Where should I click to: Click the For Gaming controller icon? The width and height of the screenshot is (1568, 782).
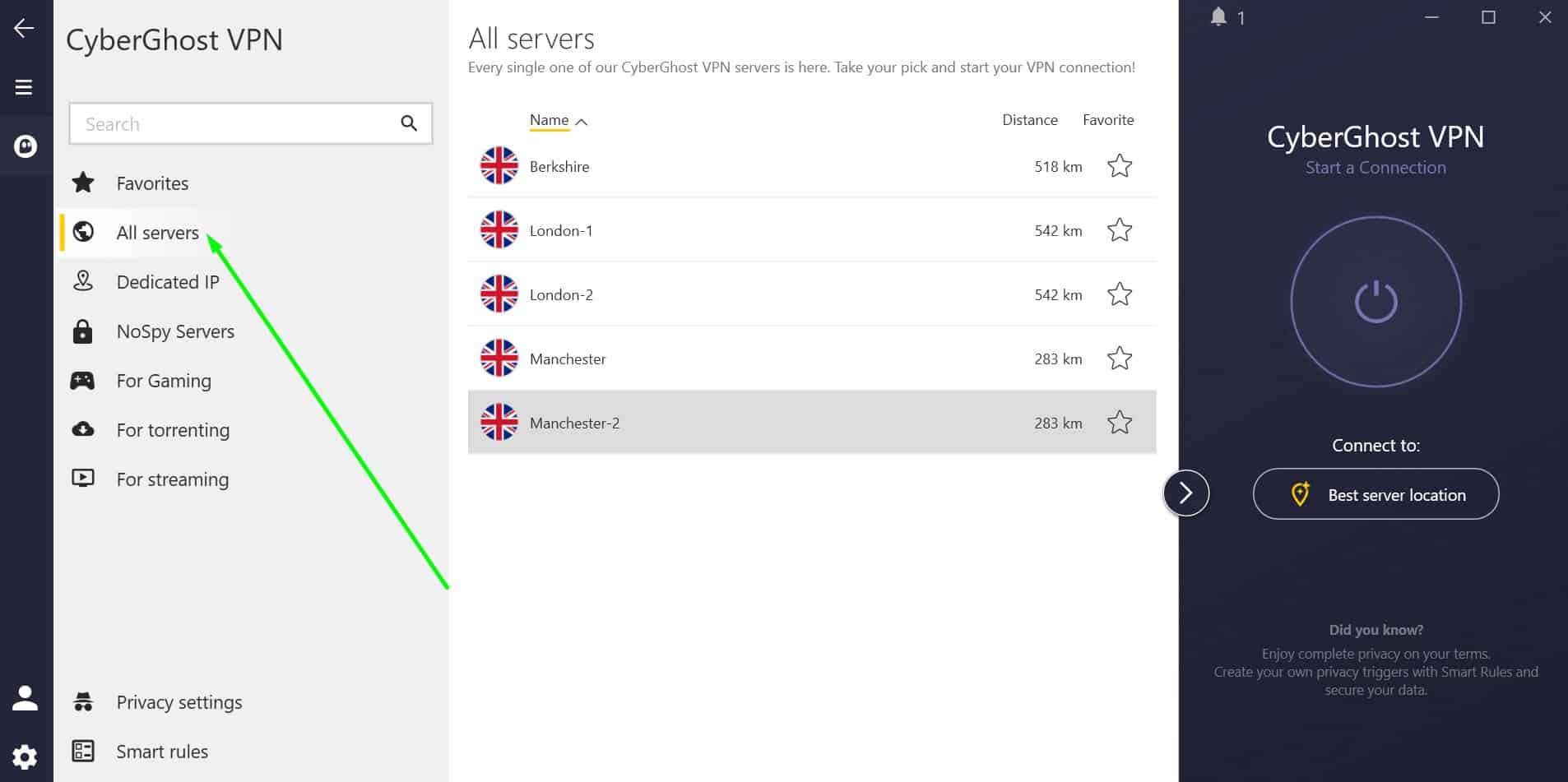(x=82, y=381)
